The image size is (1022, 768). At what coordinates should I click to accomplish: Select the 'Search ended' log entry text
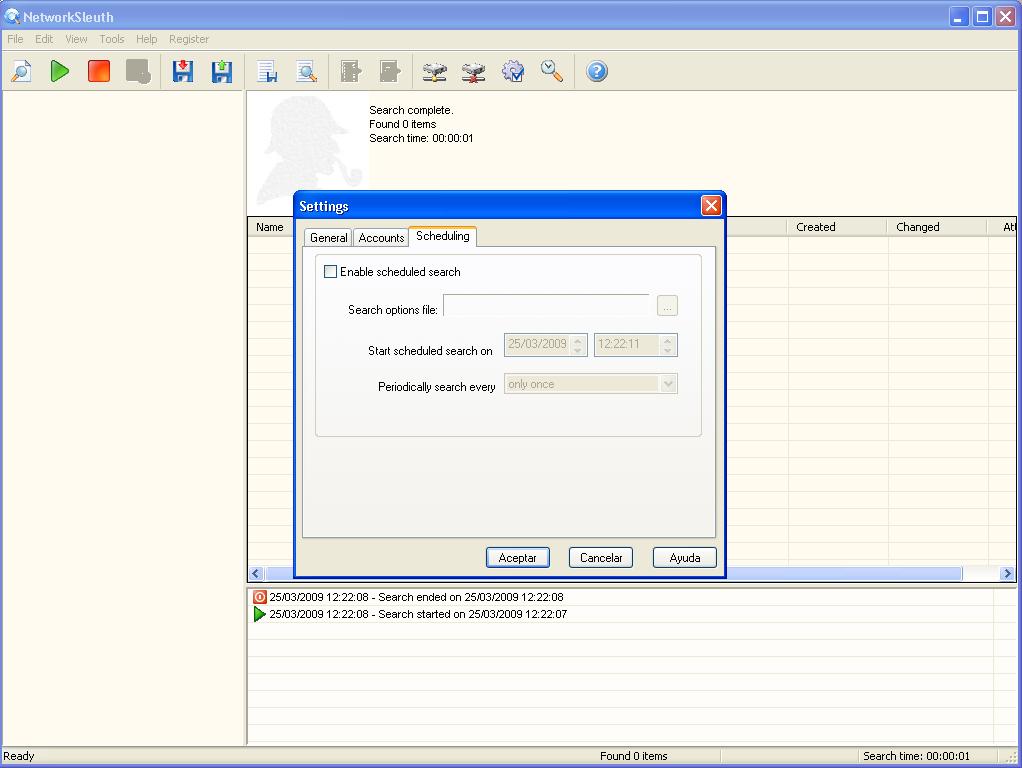pos(416,597)
